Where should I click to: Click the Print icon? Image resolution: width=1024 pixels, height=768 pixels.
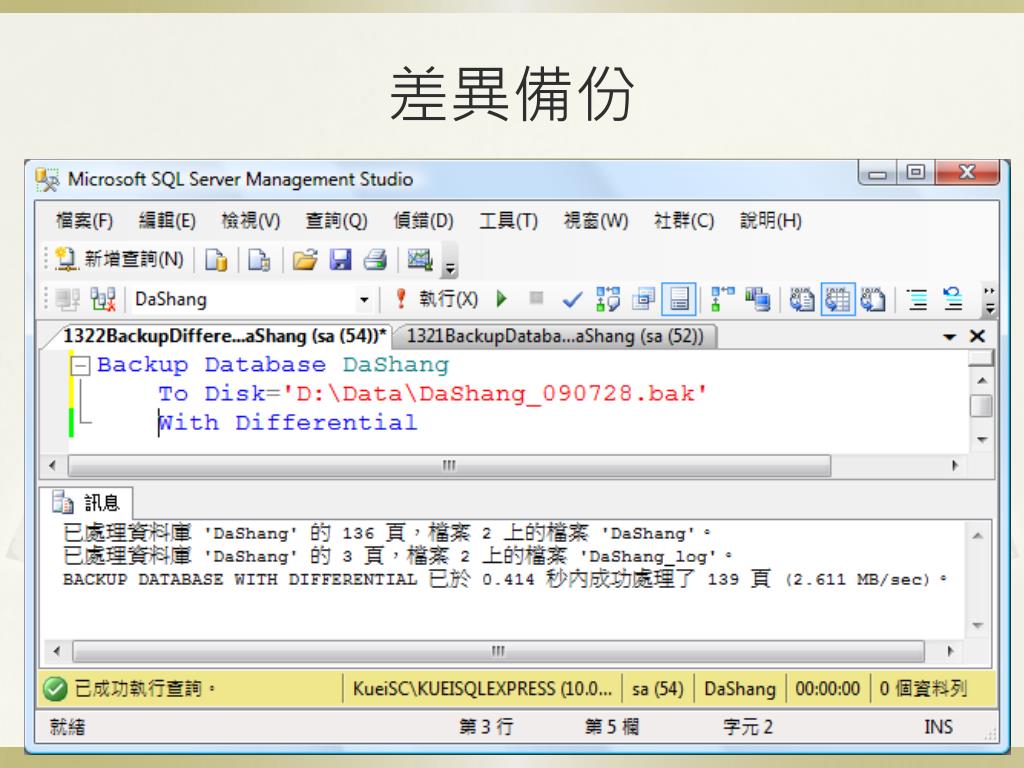tap(375, 260)
